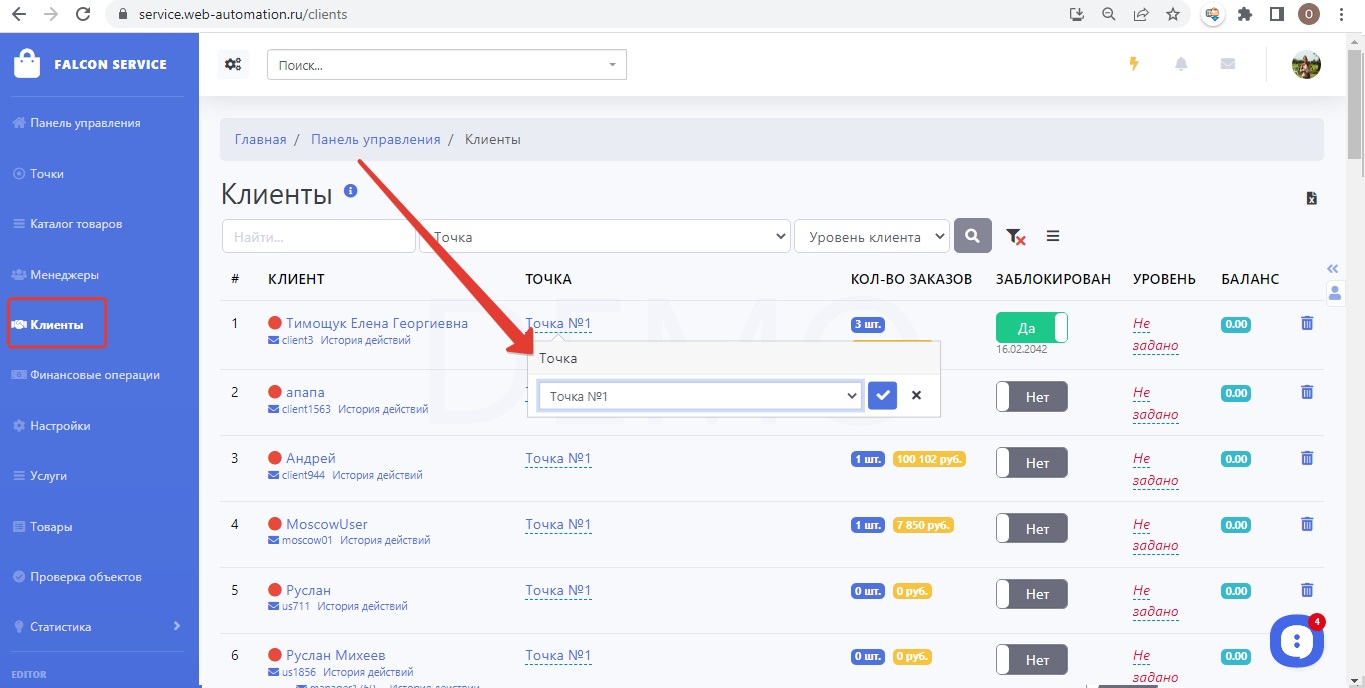This screenshot has width=1365, height=688.
Task: Click the Найти search input field
Action: [318, 237]
